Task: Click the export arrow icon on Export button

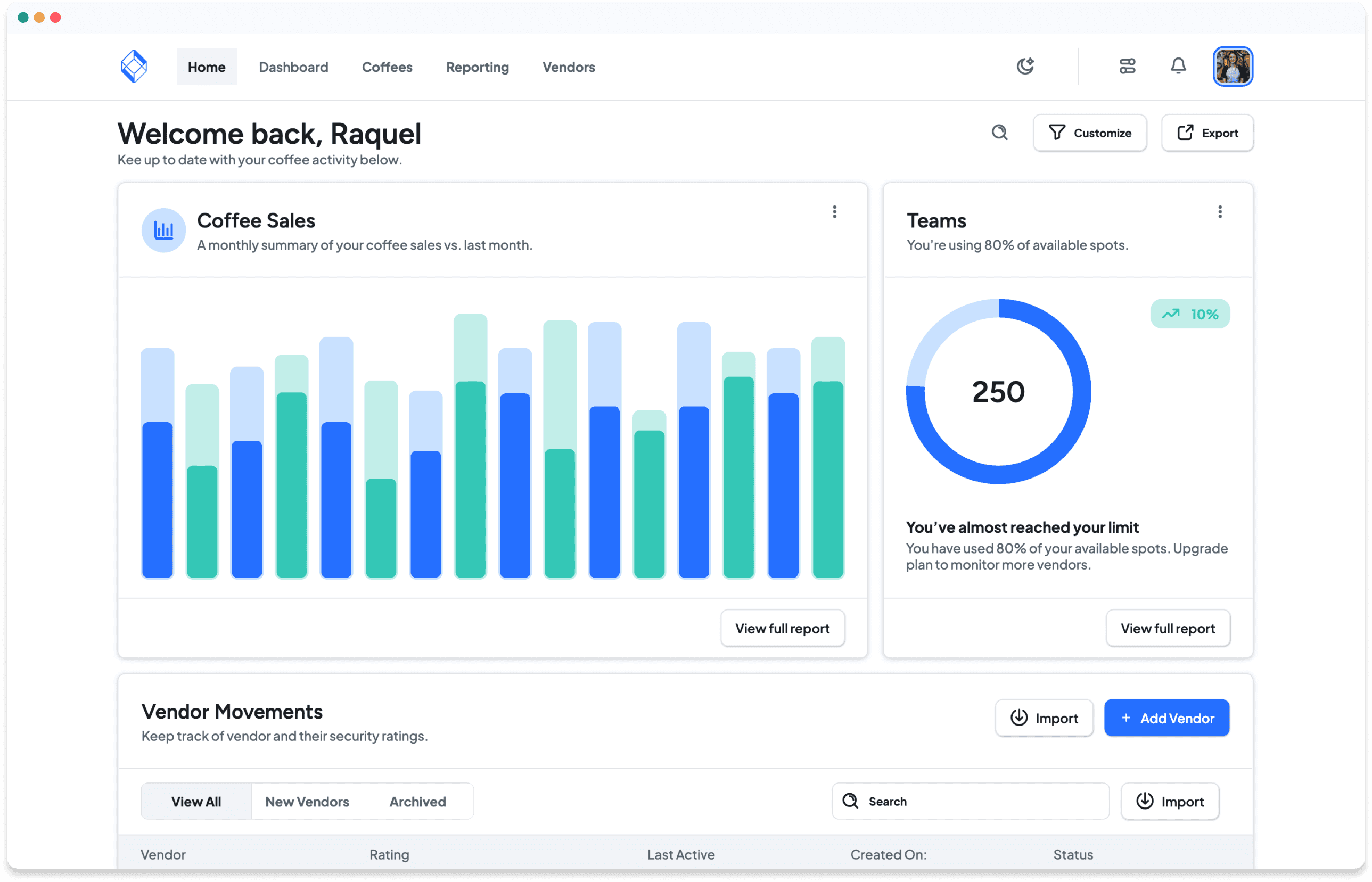Action: [1185, 133]
